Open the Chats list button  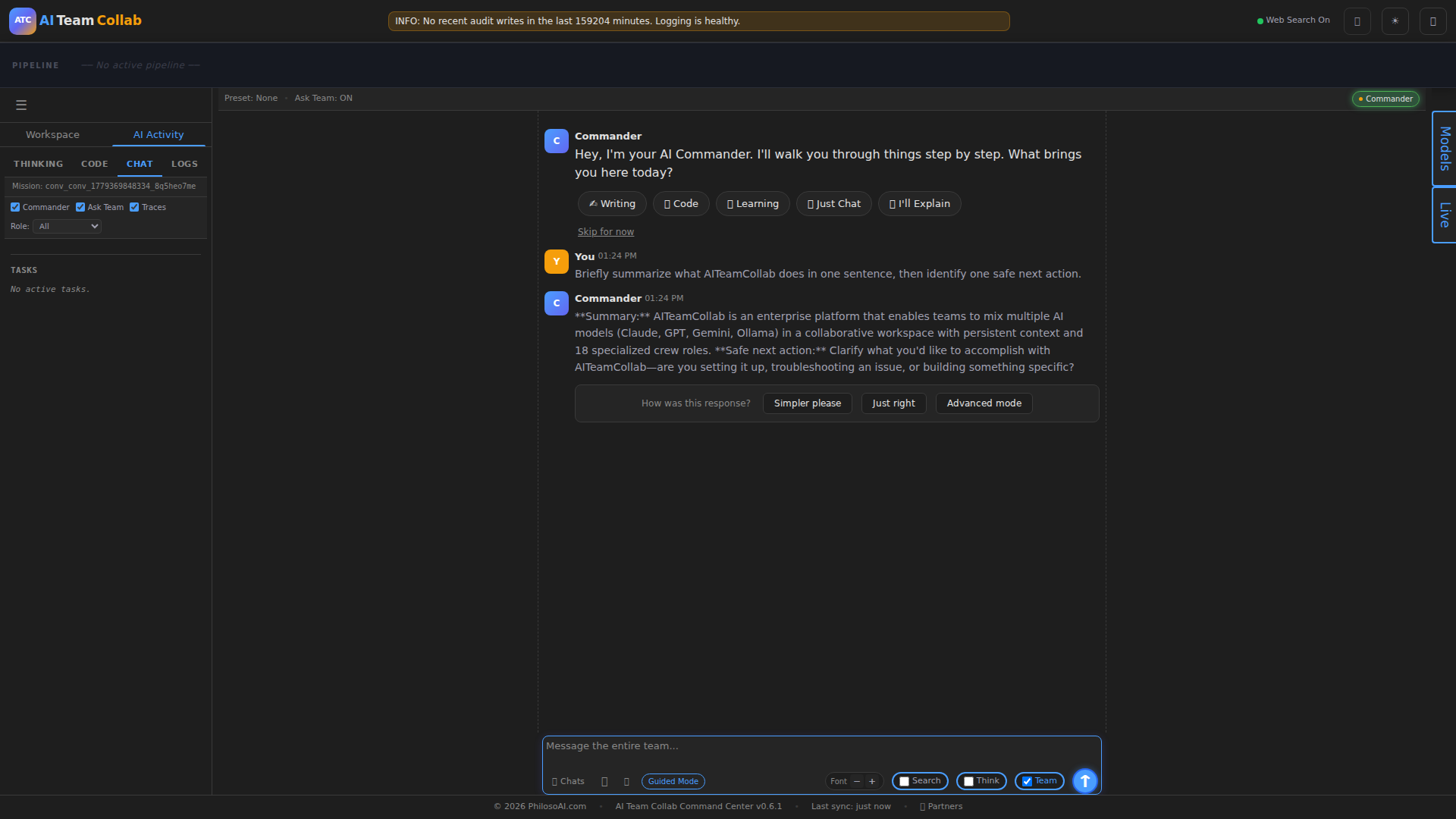coord(568,782)
